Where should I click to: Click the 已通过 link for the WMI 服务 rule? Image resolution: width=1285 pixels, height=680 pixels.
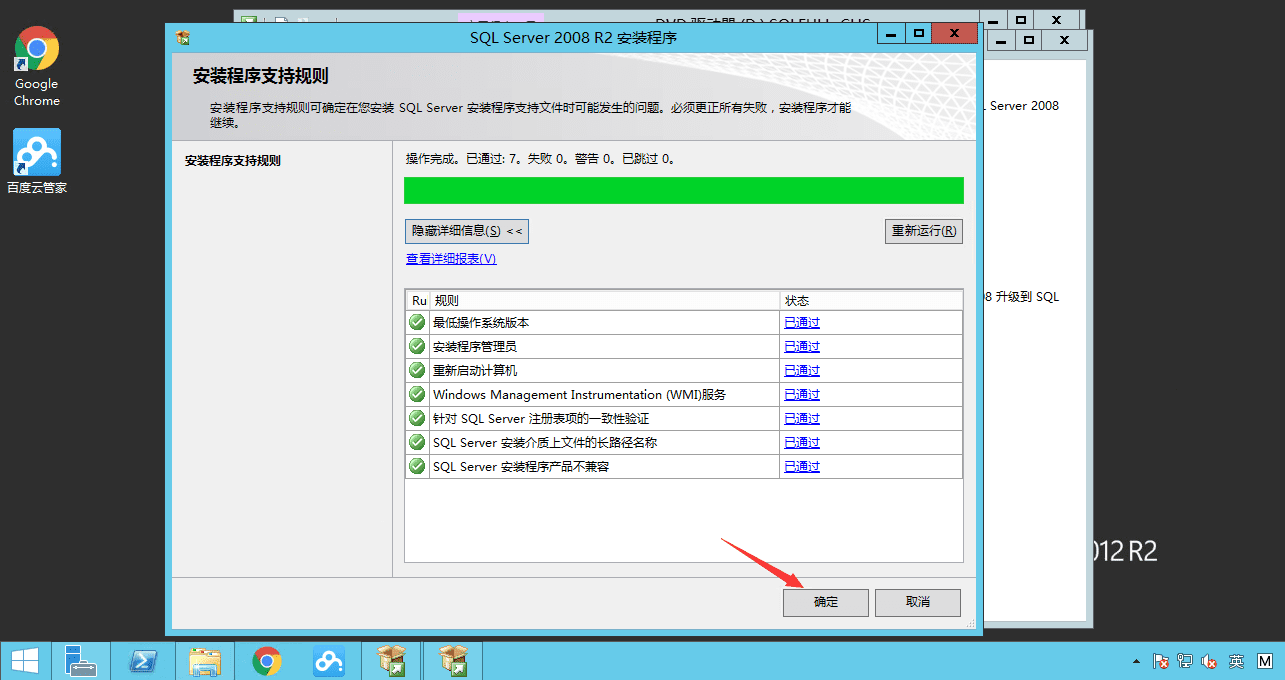coord(801,394)
